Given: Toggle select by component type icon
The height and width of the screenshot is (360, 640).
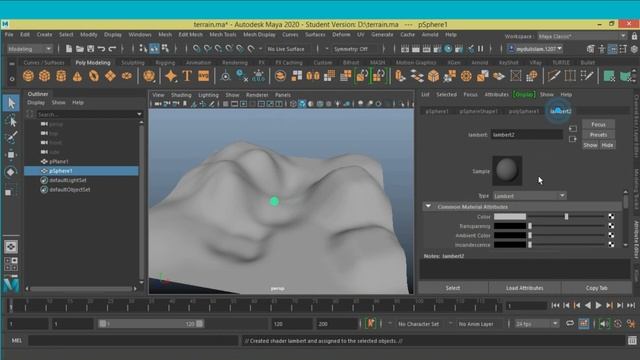Looking at the screenshot, I should 165,49.
